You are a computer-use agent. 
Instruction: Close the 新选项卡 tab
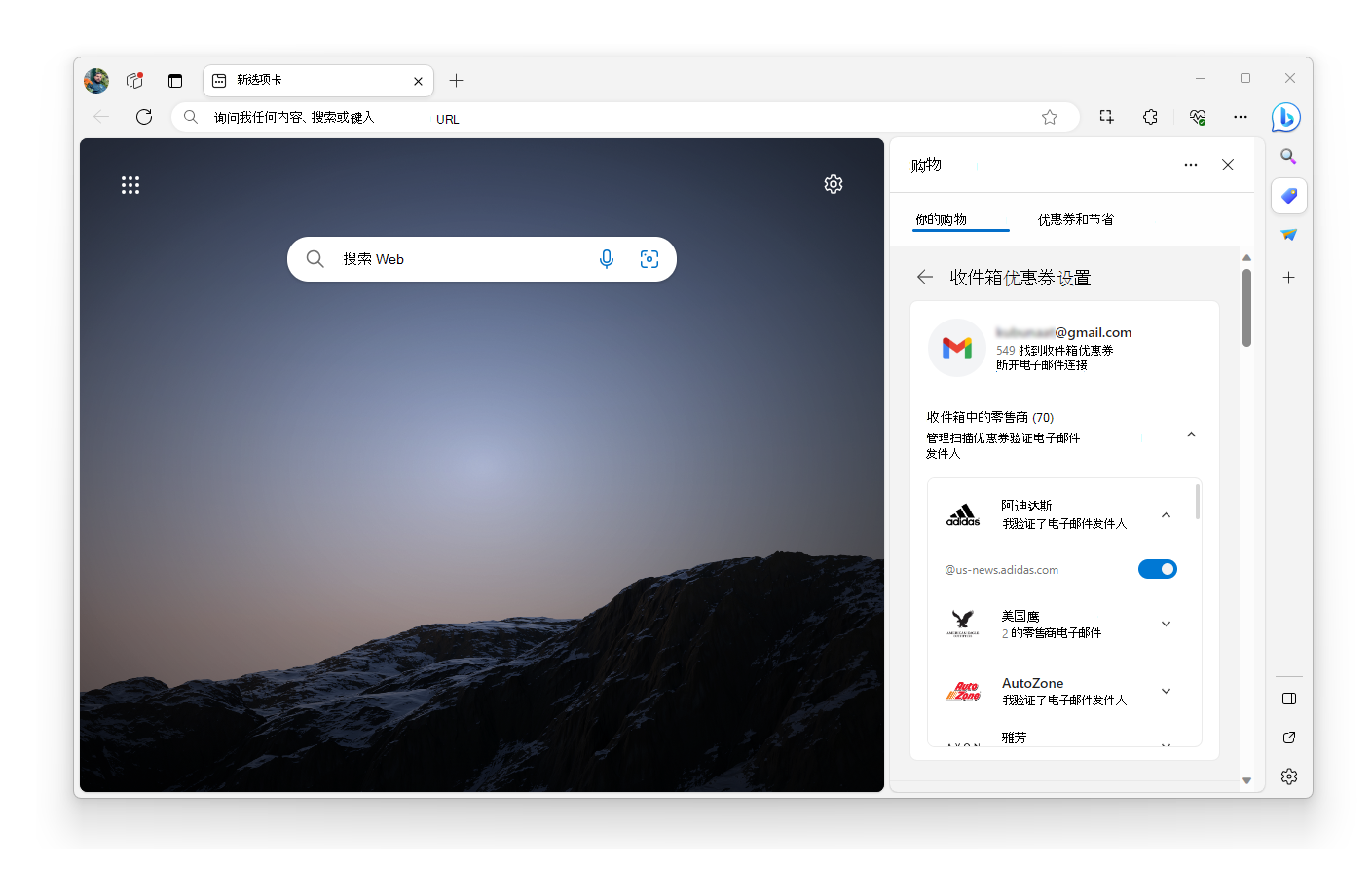(x=418, y=81)
